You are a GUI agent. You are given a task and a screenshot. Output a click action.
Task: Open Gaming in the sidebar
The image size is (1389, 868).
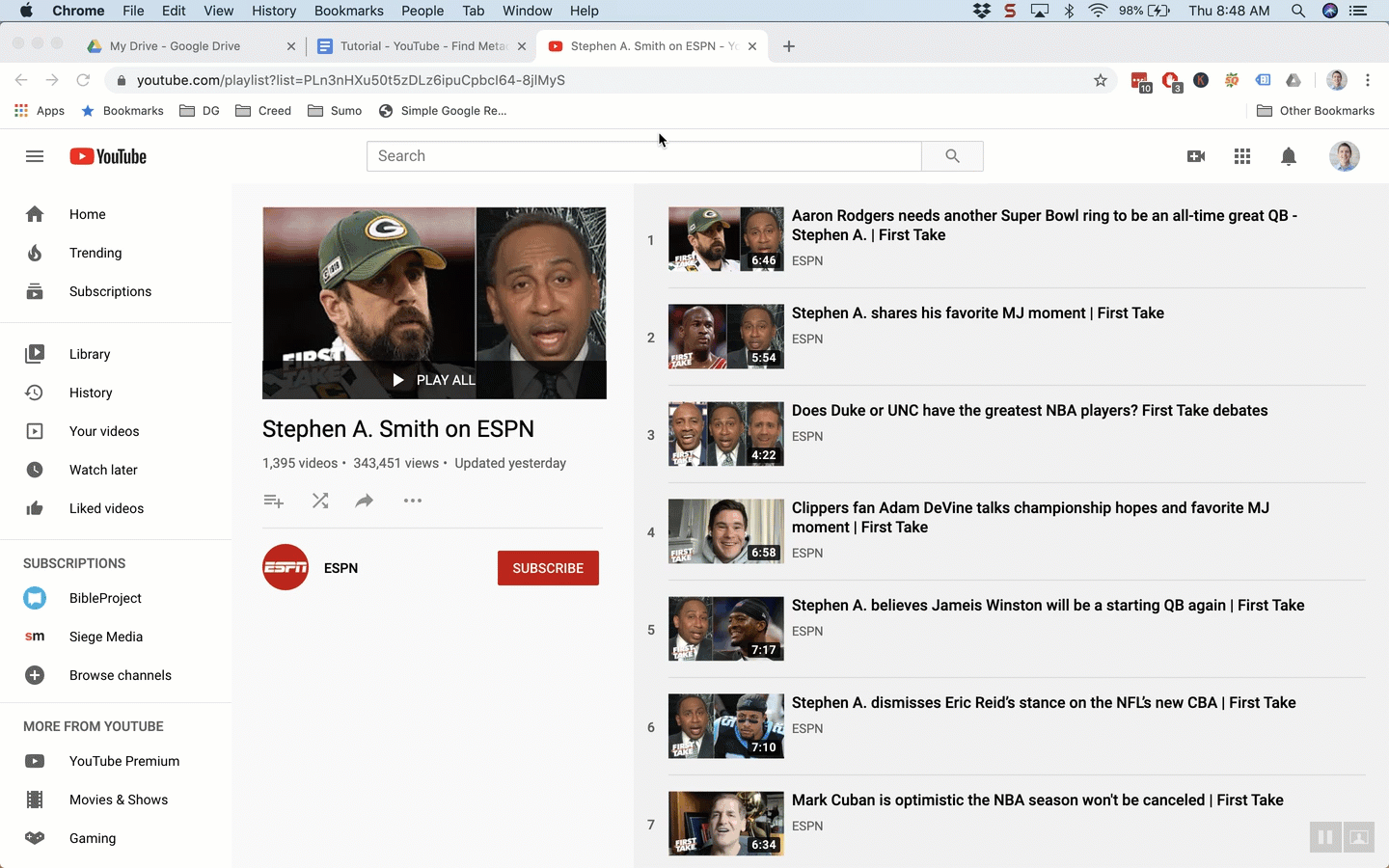click(116, 838)
